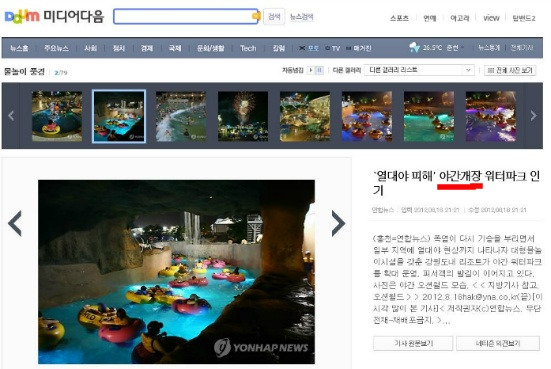Screen dimensions: 551x369
Task: Go to the 칼럼 menu
Action: coord(279,48)
